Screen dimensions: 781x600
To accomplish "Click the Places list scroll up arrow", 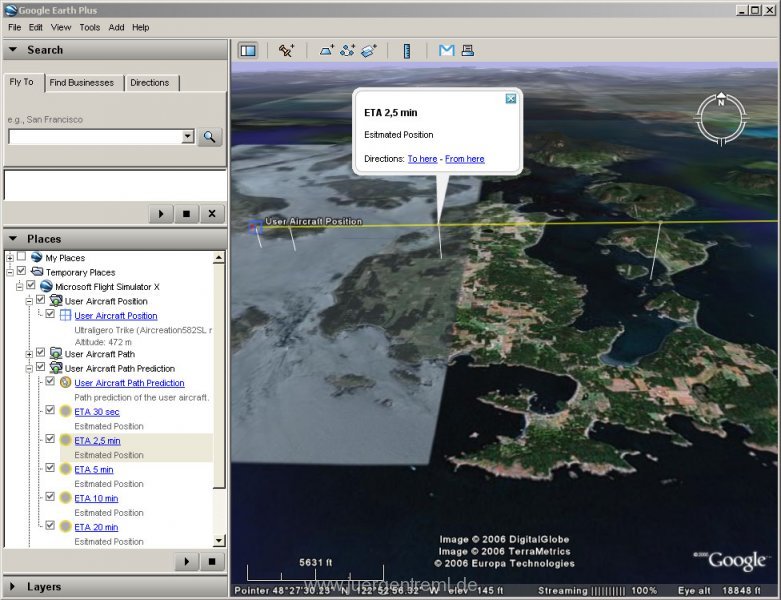I will 219,257.
